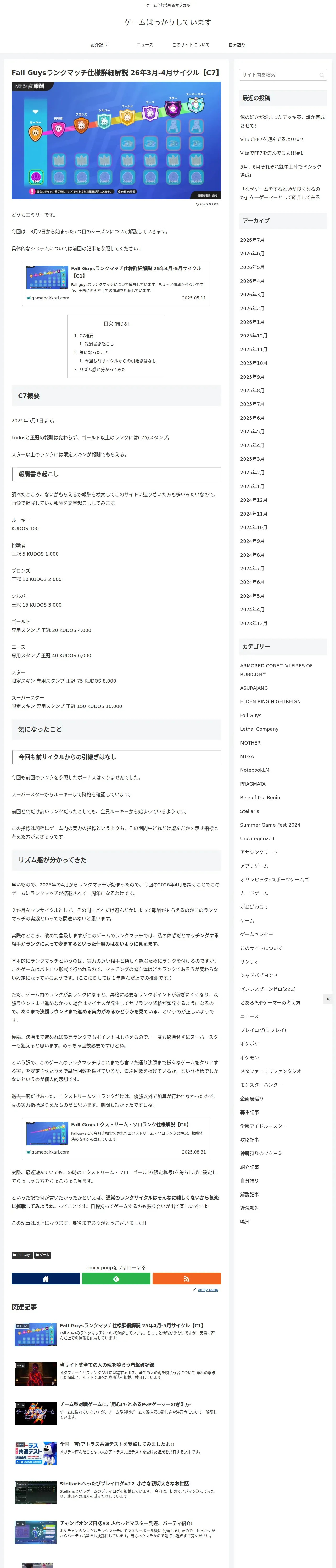The width and height of the screenshot is (336, 1568).
Task: Open recent post 俺の好きが詰まったデッキ案
Action: 282,121
